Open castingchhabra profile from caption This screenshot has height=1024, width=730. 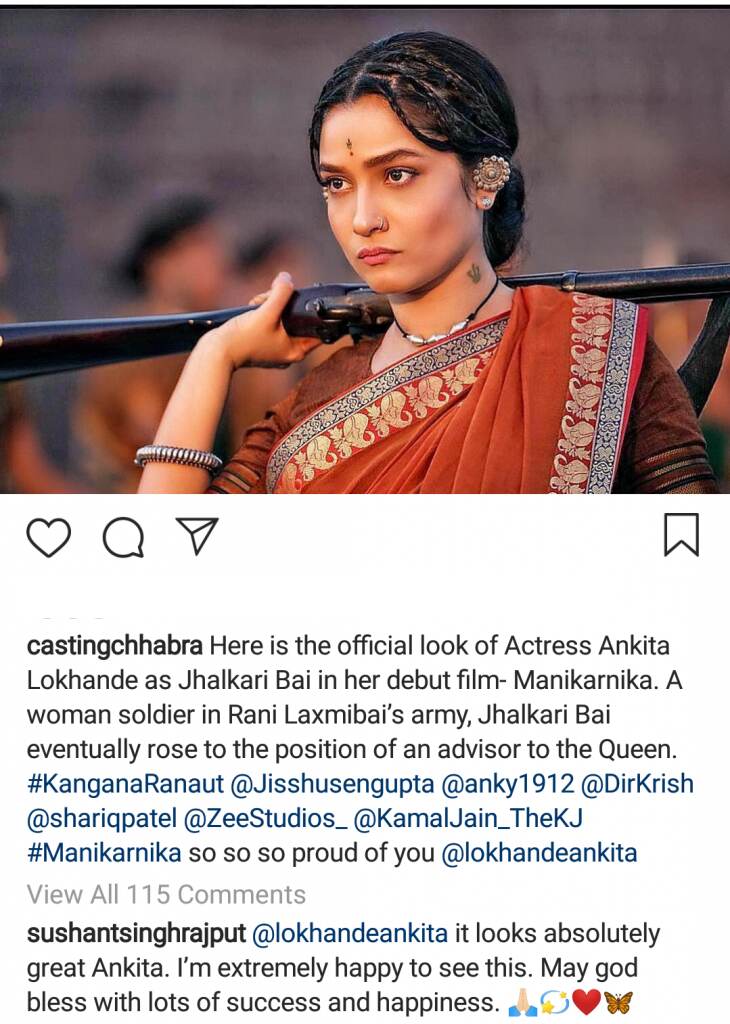pos(115,646)
